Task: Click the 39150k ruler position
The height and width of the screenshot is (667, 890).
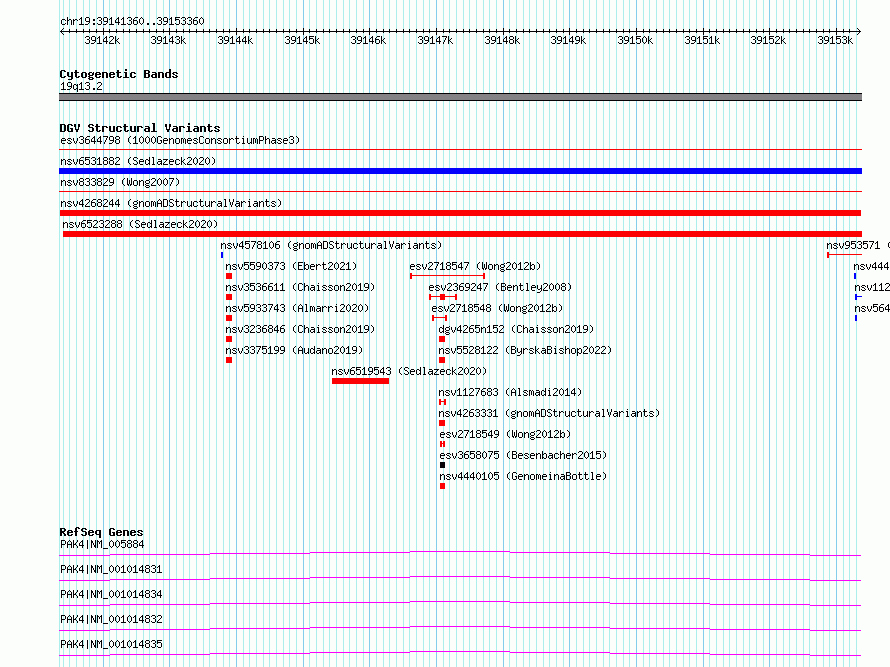Action: tap(635, 40)
